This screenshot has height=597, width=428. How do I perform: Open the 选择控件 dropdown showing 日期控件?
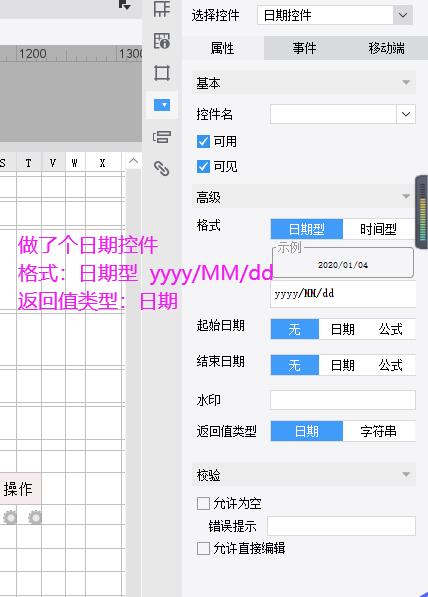tap(335, 15)
